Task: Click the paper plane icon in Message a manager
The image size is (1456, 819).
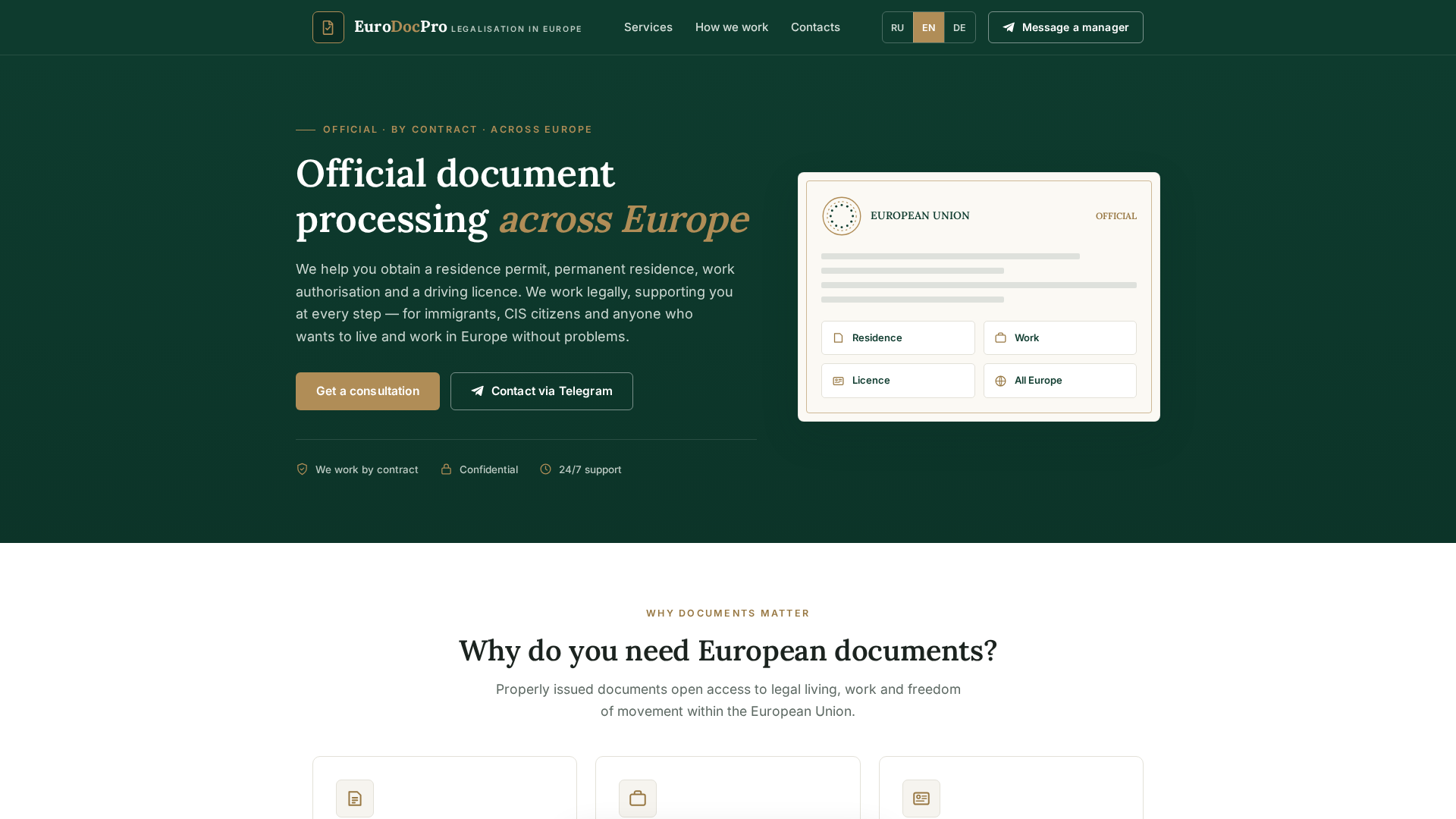Action: pos(1009,27)
